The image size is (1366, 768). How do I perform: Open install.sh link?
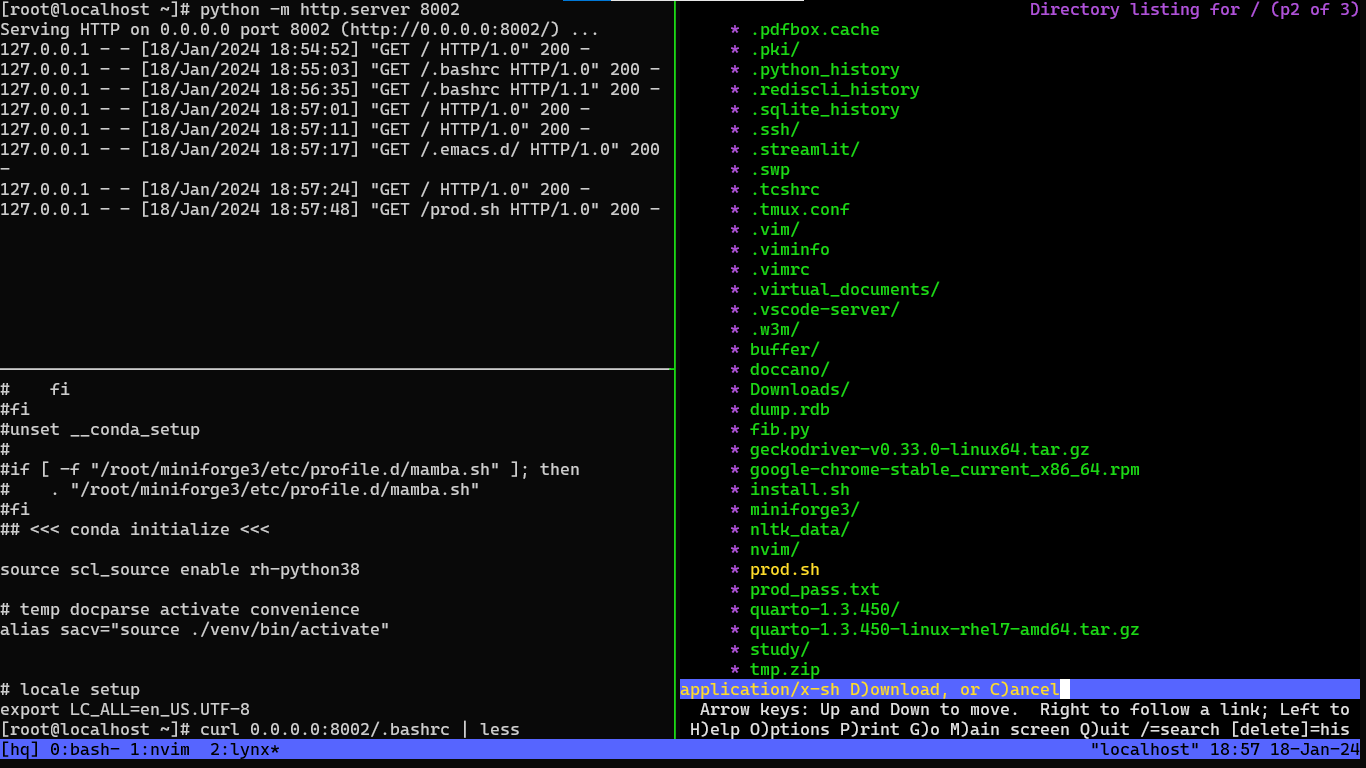(800, 490)
